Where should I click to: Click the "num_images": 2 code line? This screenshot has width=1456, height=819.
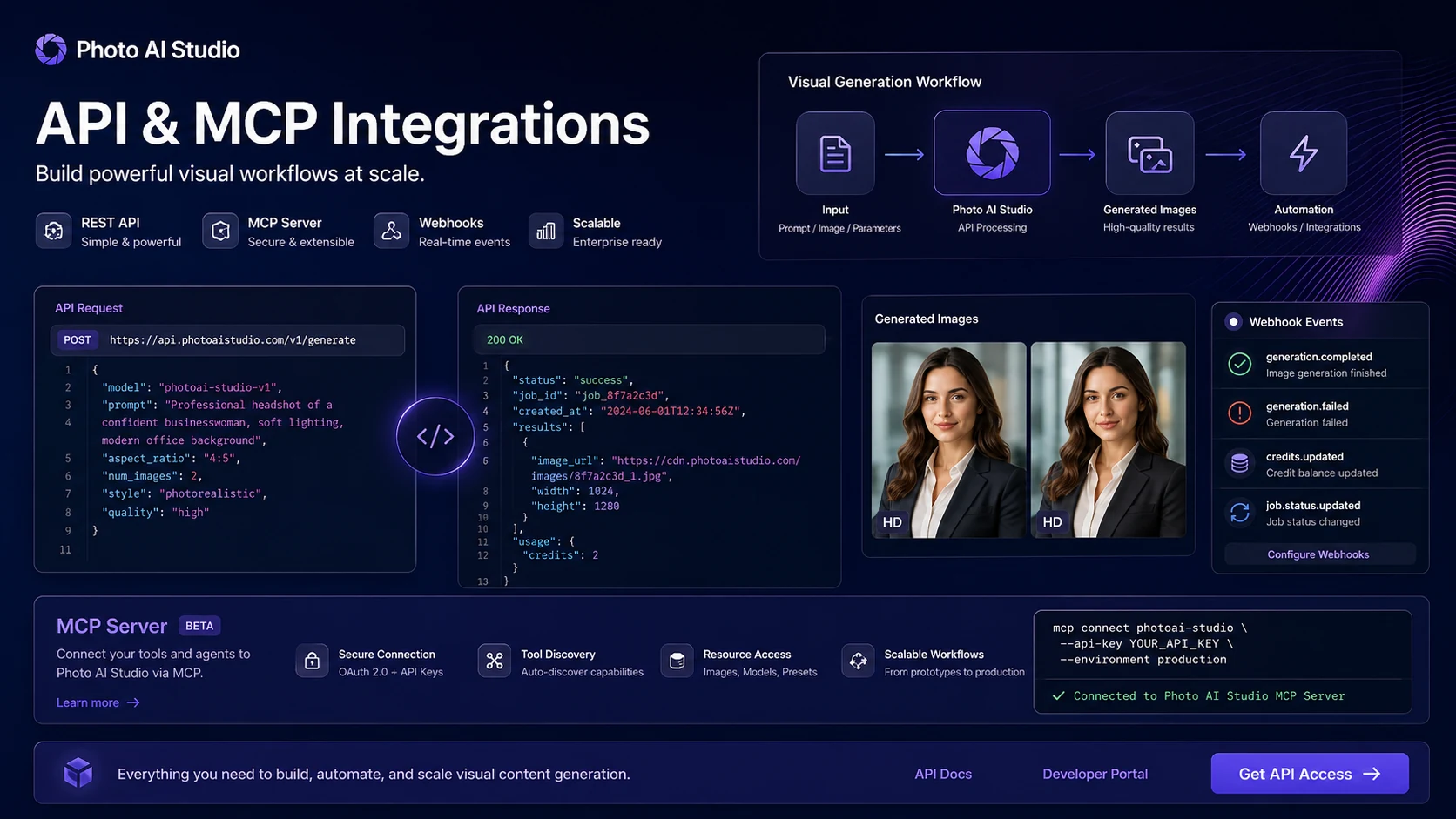pos(152,476)
